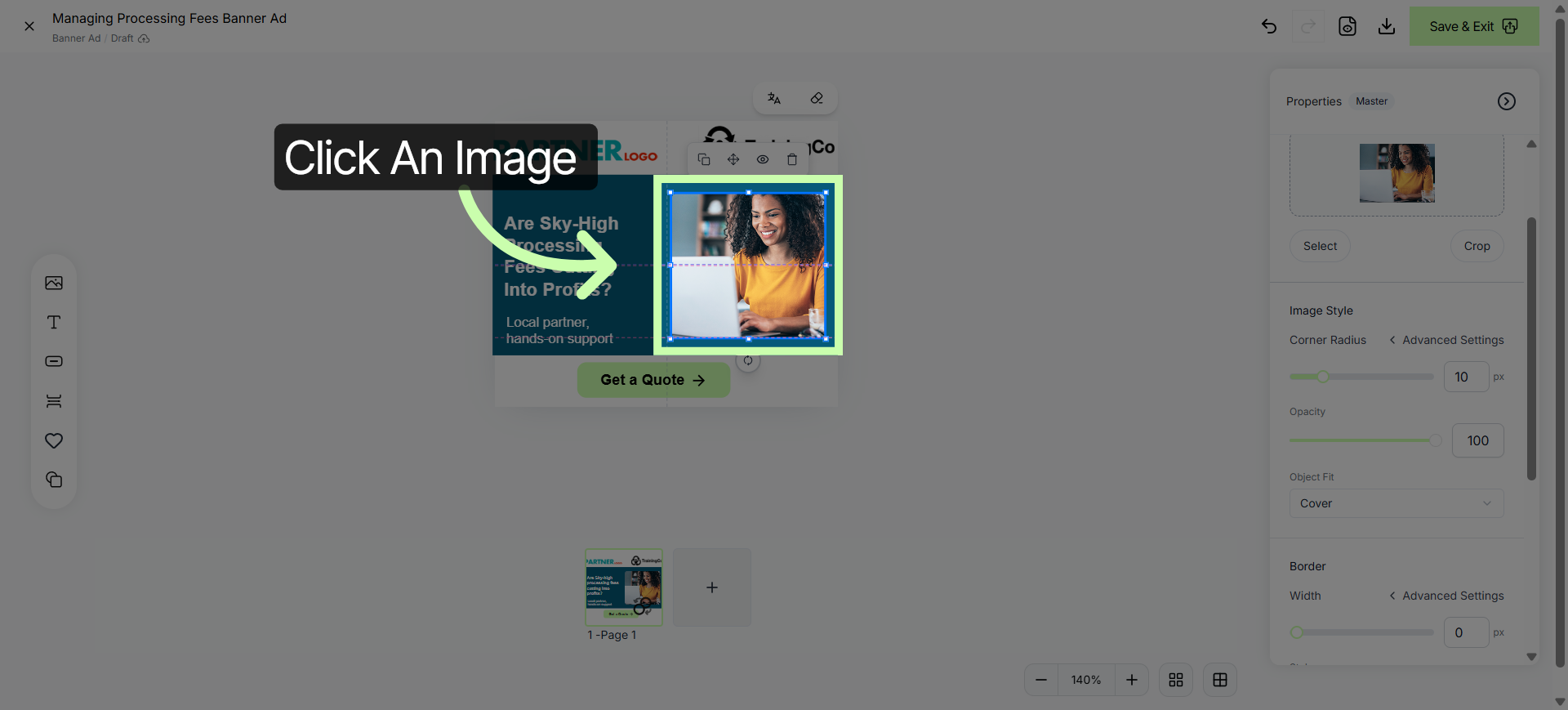Click the redo arrow button
Viewport: 1568px width, 710px height.
(x=1308, y=26)
